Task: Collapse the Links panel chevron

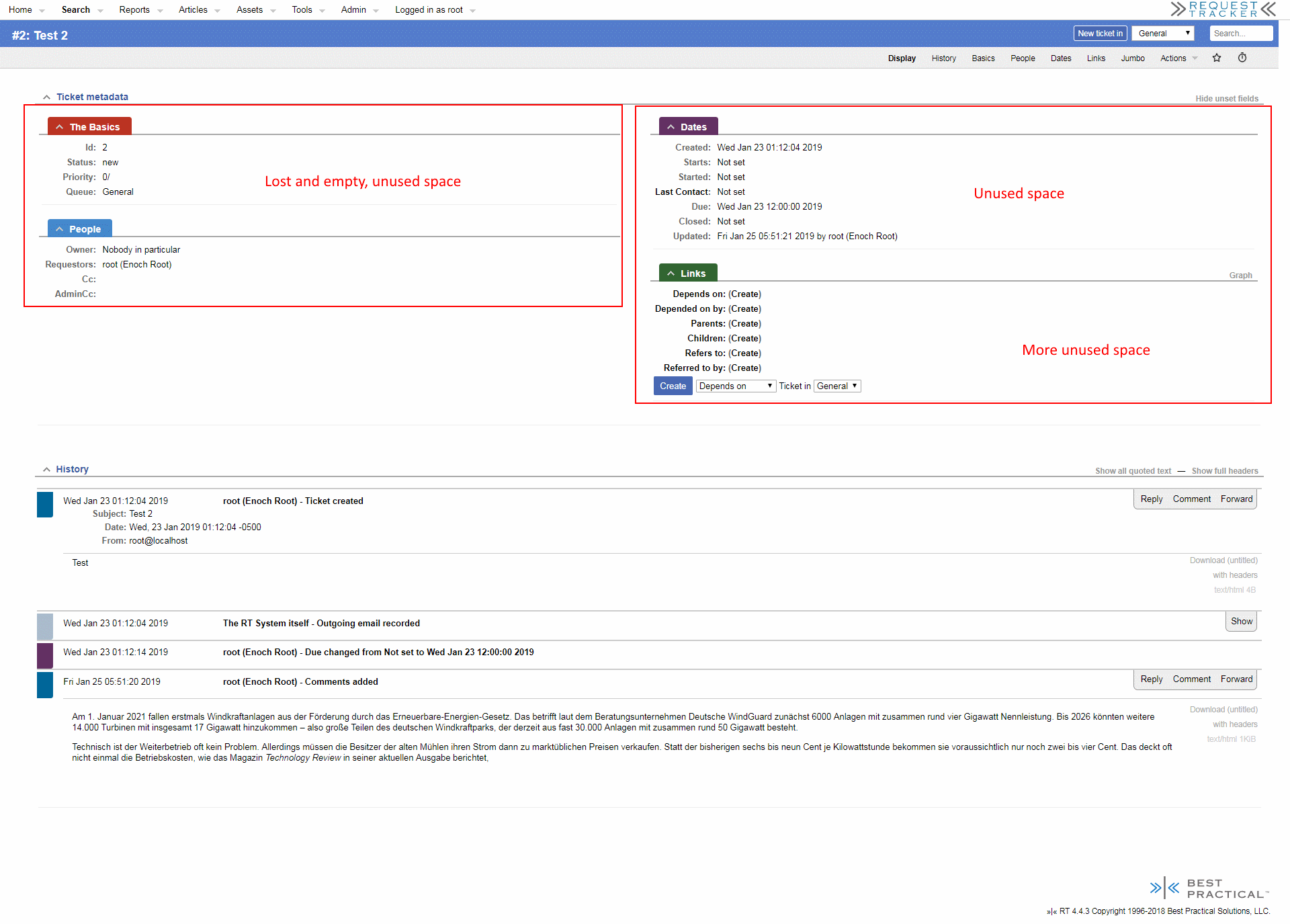Action: click(671, 274)
